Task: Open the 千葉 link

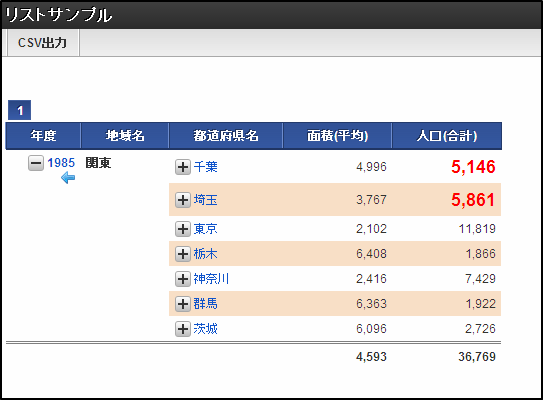Action: coord(206,167)
